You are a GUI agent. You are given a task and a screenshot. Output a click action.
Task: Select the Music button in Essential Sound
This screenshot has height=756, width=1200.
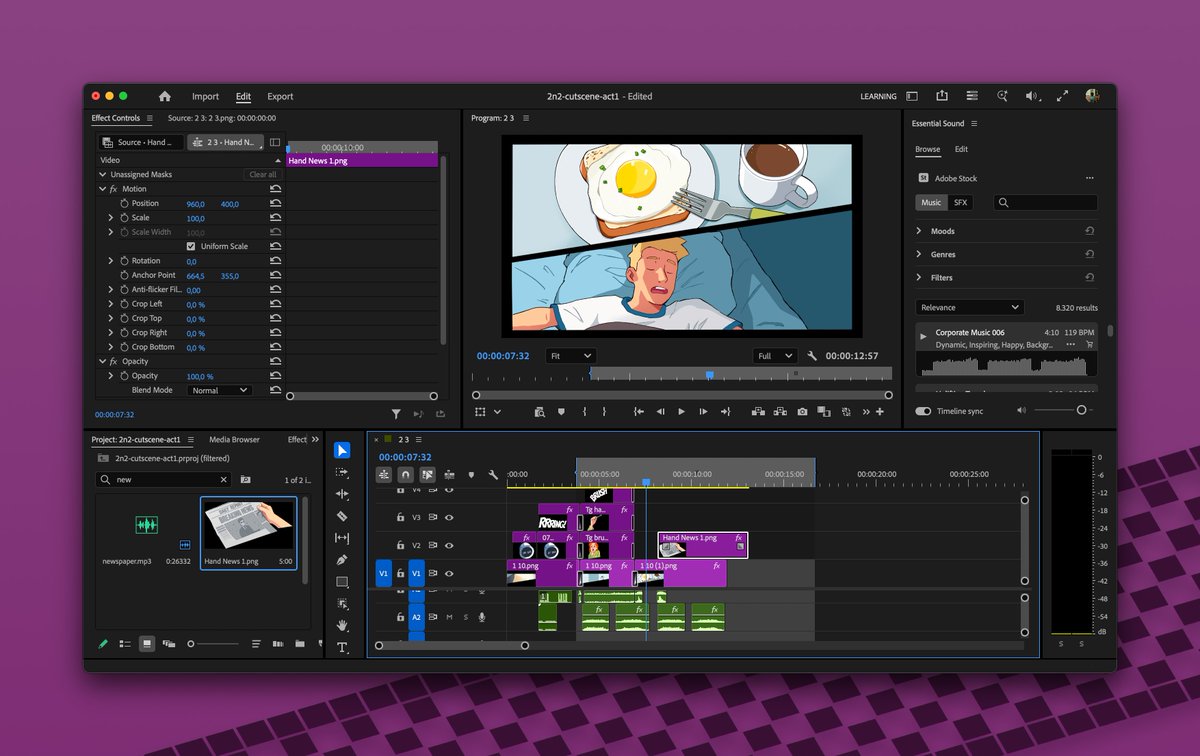(931, 202)
